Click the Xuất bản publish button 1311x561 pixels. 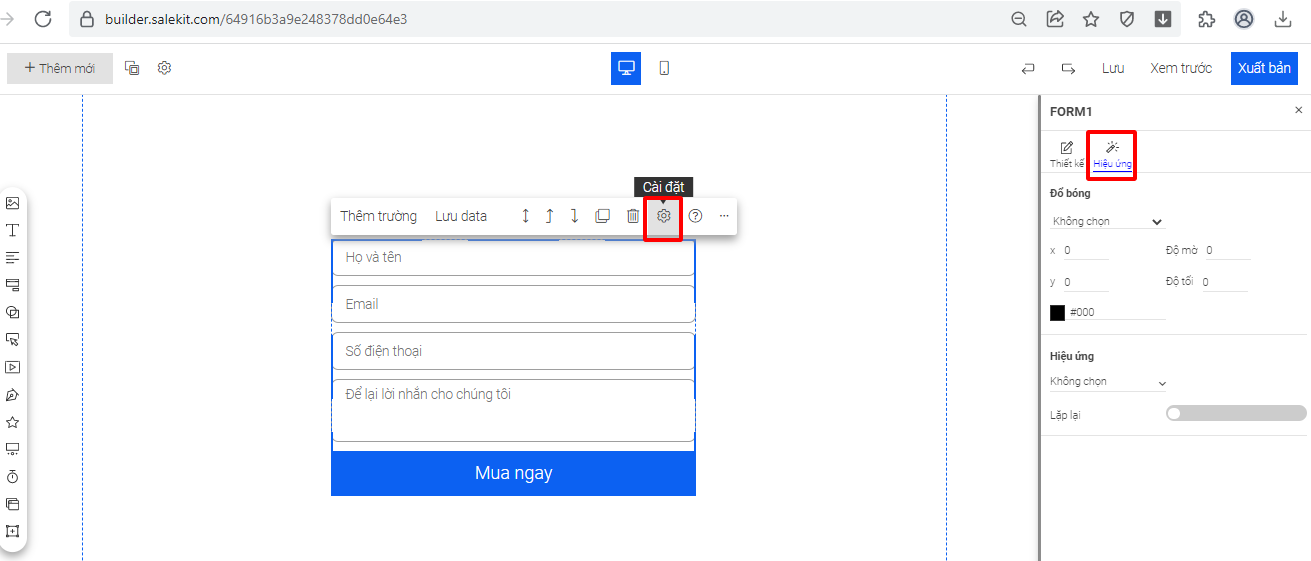[1264, 68]
